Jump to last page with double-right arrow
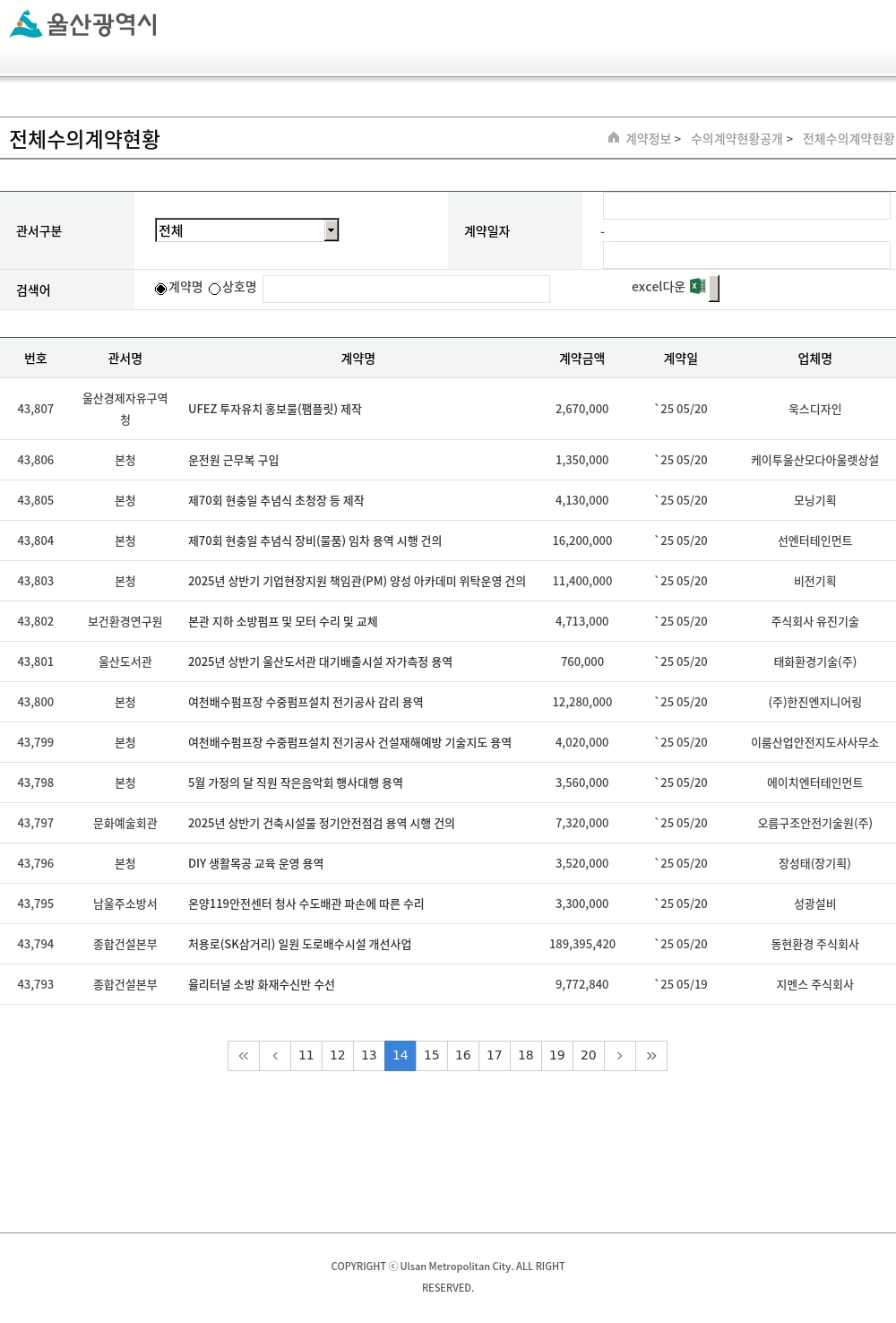Screen dimensions: 896x1323 [x=651, y=1056]
